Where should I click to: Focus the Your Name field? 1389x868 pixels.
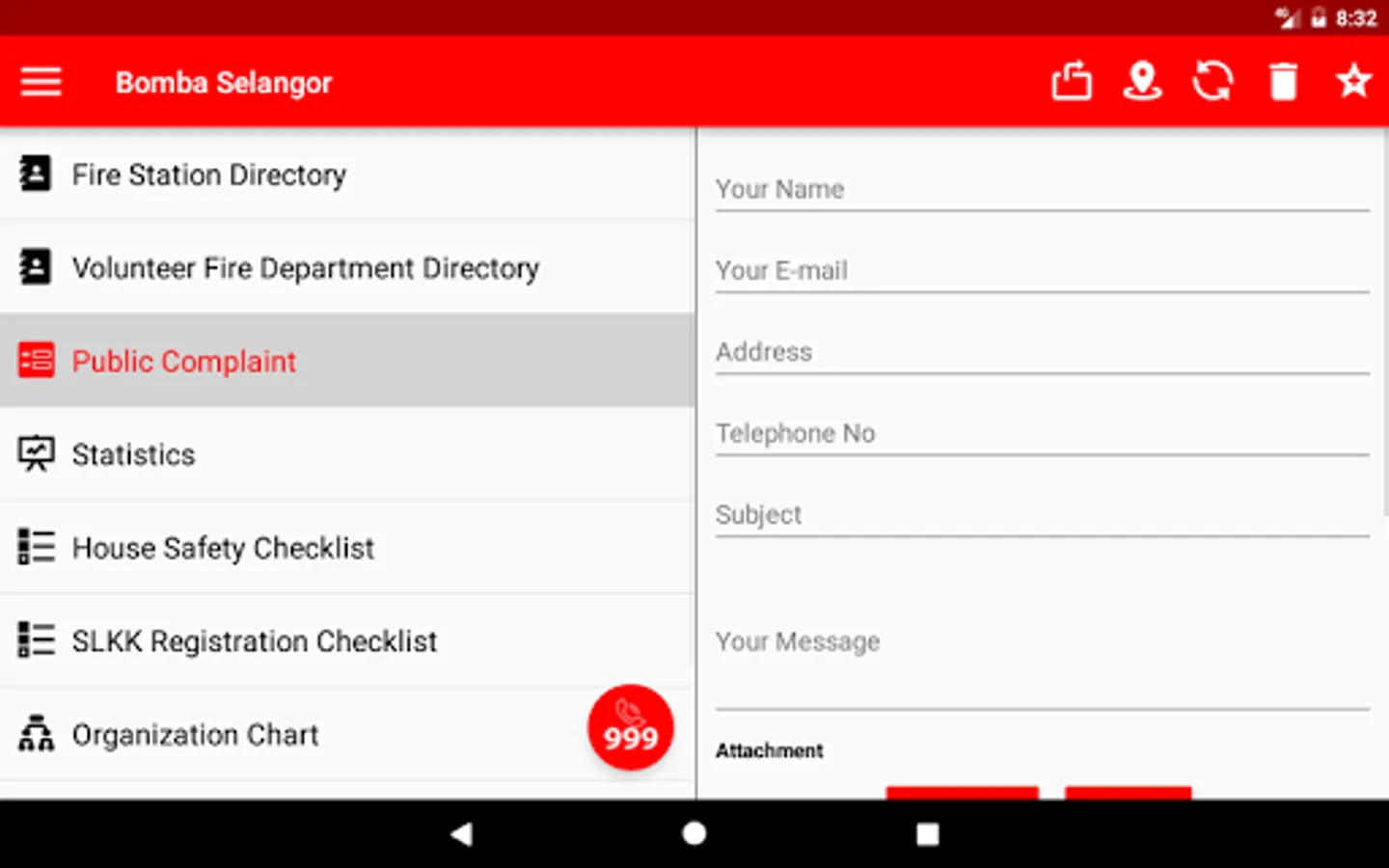pos(1042,189)
